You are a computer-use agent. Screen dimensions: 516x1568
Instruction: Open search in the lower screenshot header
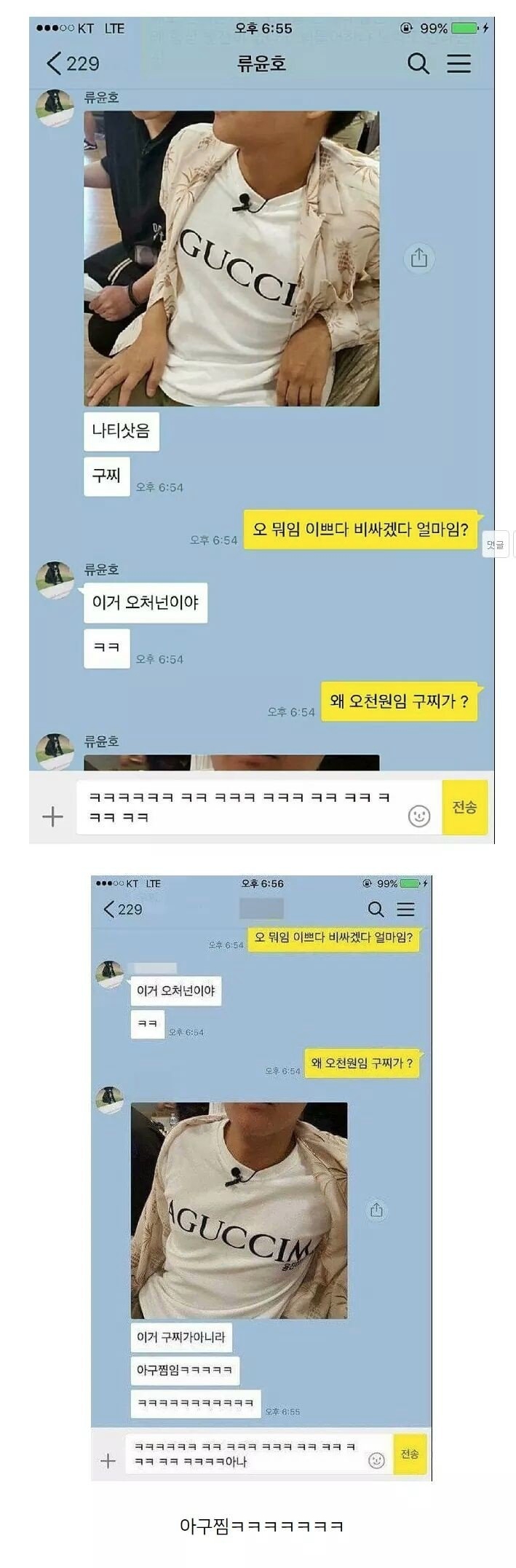click(376, 909)
